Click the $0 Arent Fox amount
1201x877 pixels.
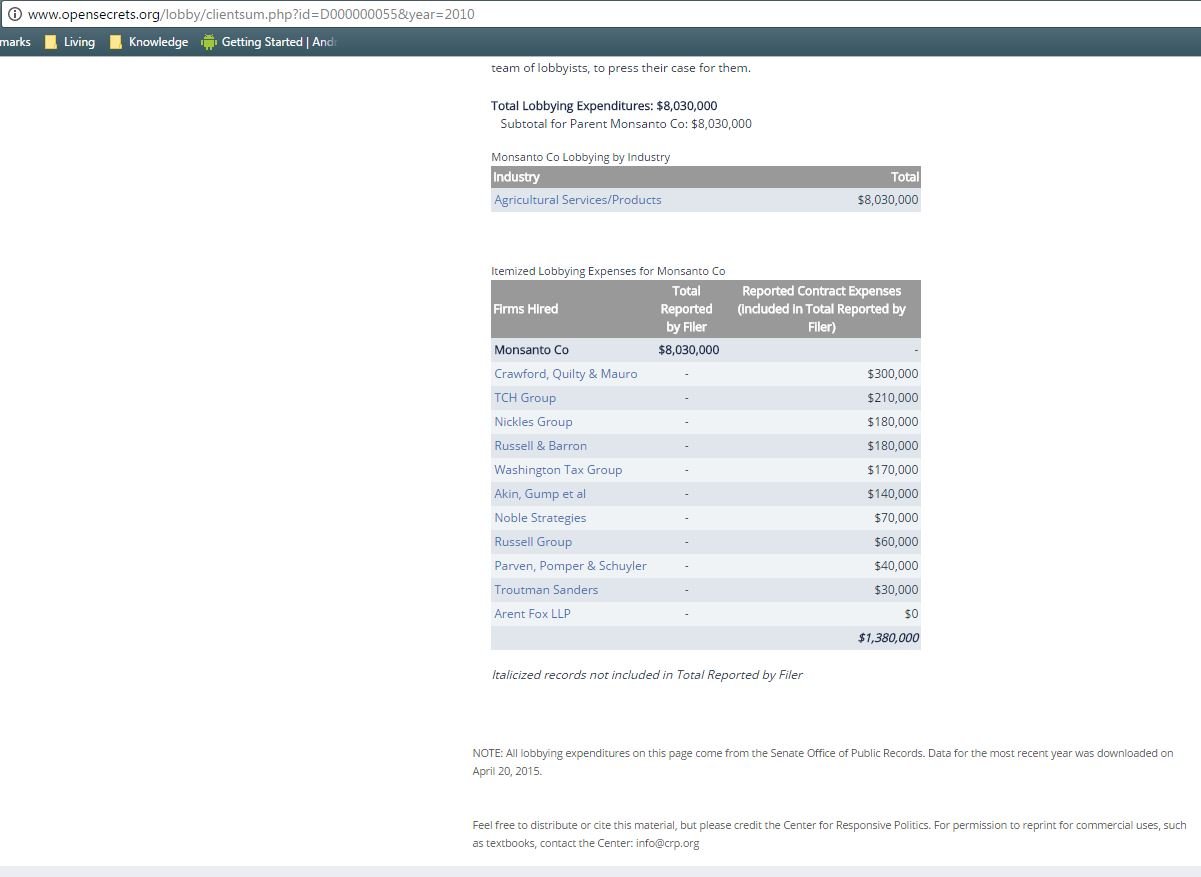pos(911,614)
